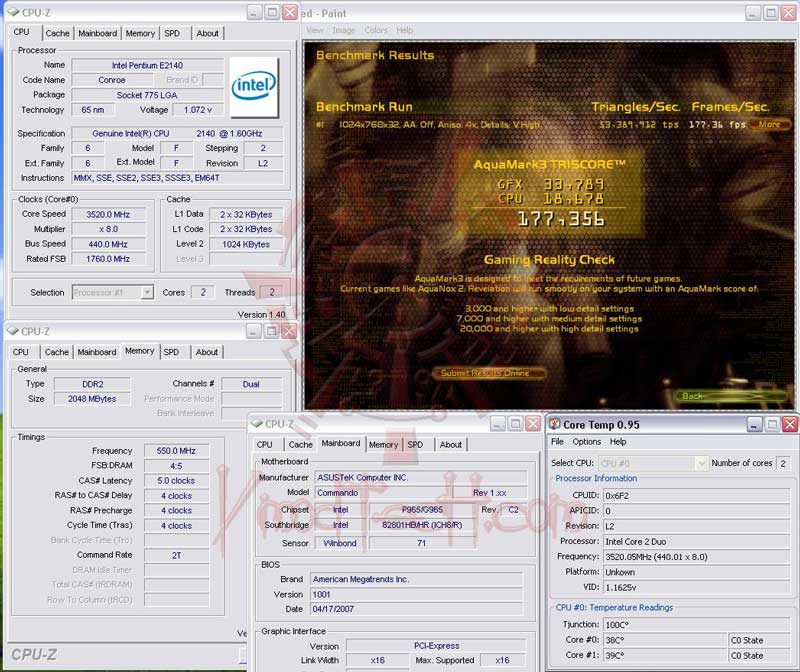Minimize the Core Temp window
The height and width of the screenshot is (672, 800).
755,424
